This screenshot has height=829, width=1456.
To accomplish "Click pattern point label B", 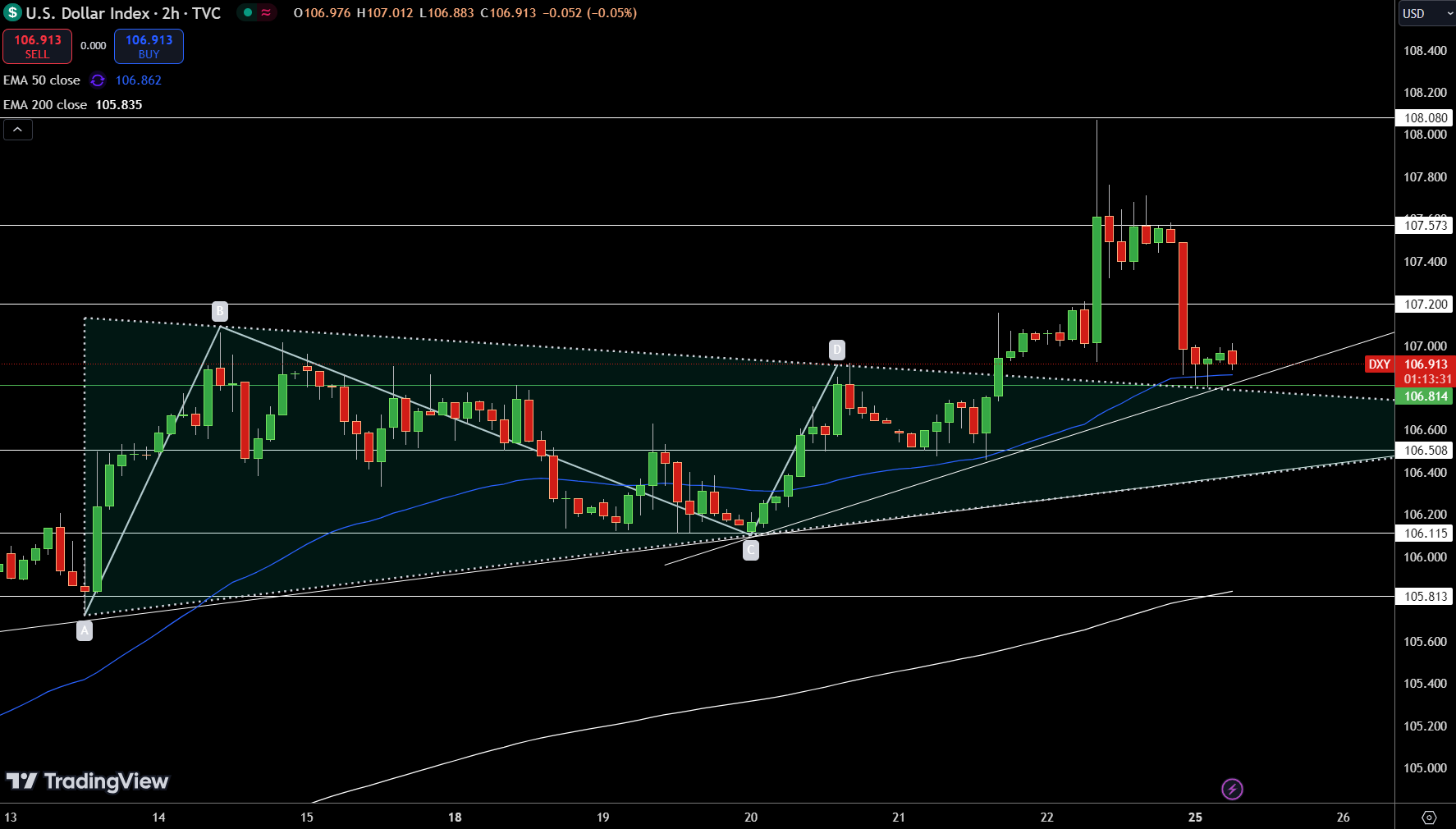I will point(220,311).
